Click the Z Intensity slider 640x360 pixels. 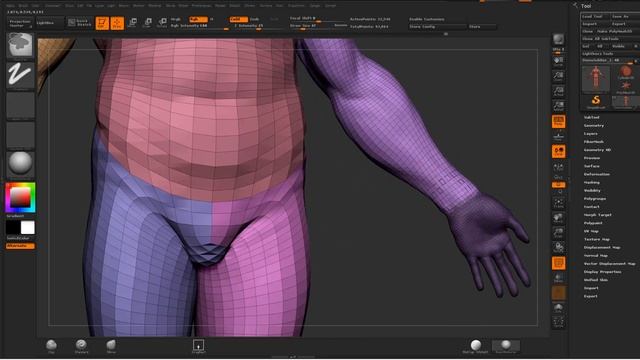pos(258,26)
